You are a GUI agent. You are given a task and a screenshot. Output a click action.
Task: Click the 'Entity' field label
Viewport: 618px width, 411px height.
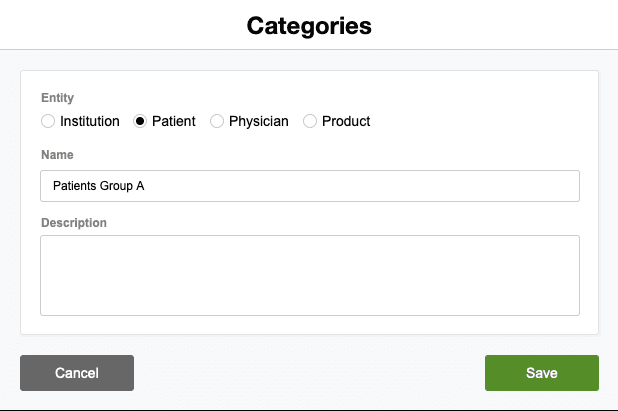point(57,98)
